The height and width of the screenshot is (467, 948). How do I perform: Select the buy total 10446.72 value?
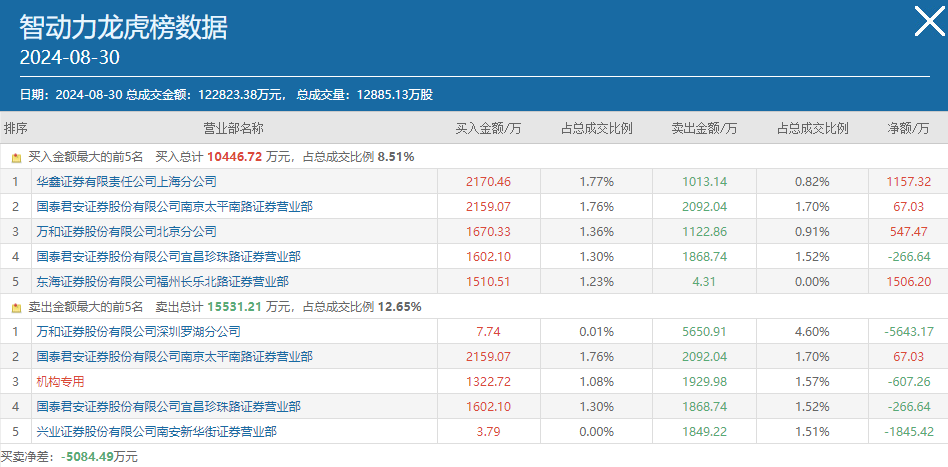coord(235,157)
